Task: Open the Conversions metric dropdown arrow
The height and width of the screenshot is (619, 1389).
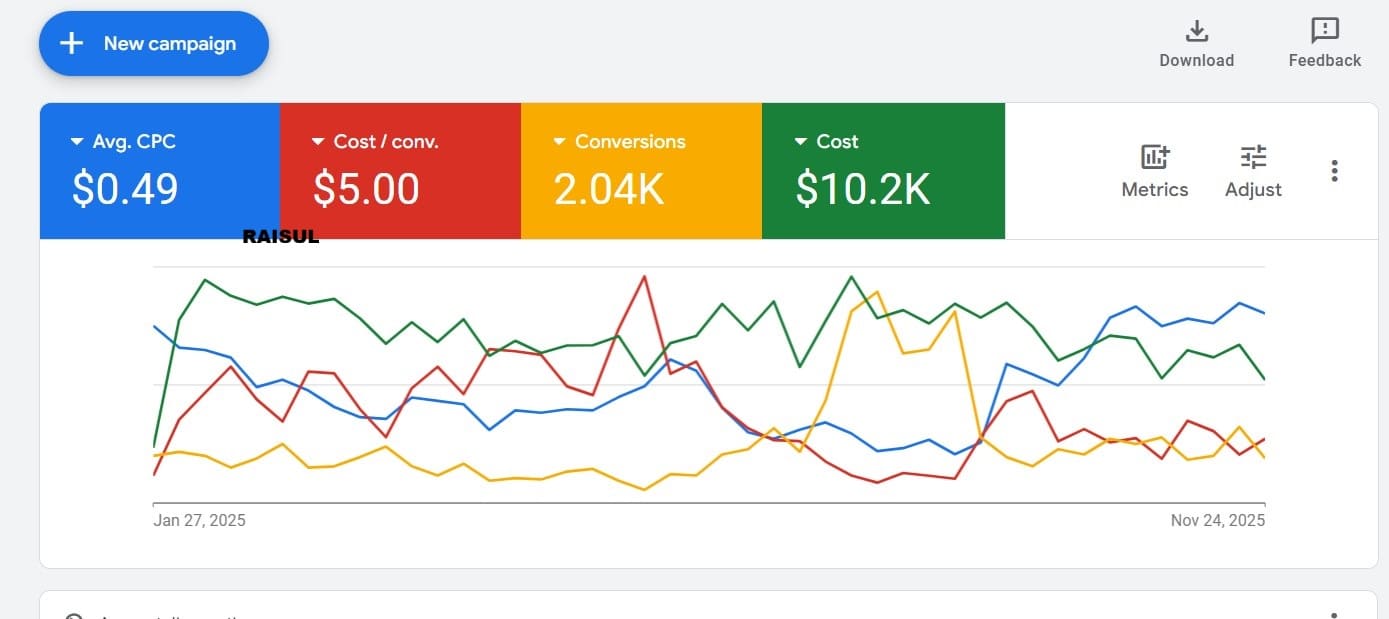Action: tap(559, 142)
